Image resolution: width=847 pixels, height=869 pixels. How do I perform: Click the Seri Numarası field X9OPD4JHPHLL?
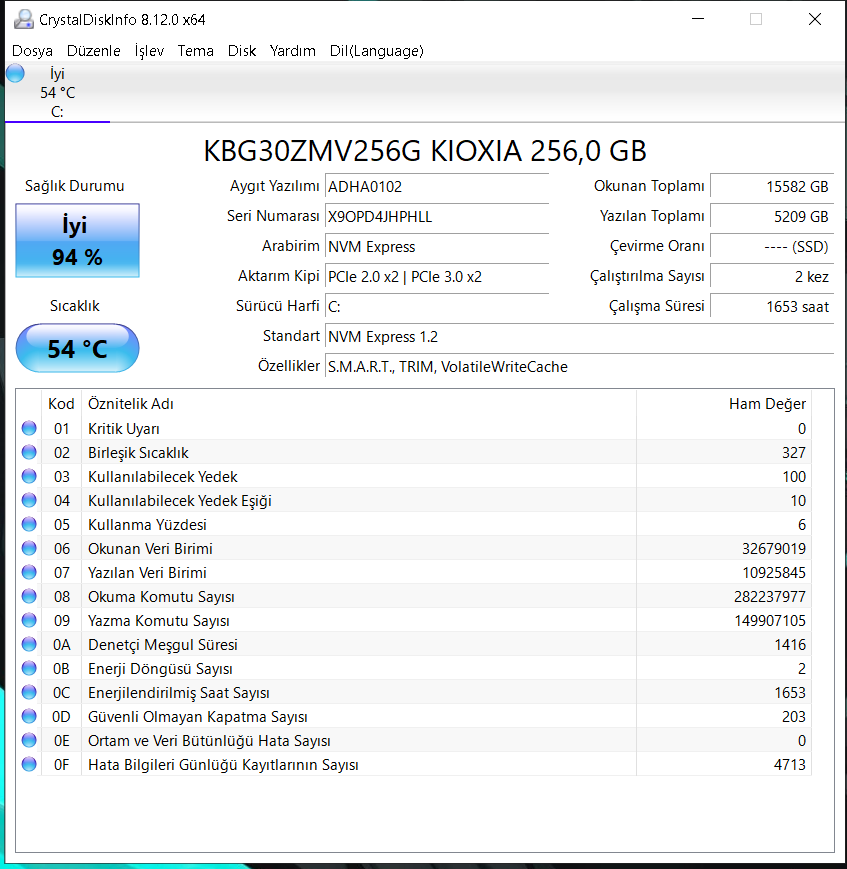[x=437, y=217]
